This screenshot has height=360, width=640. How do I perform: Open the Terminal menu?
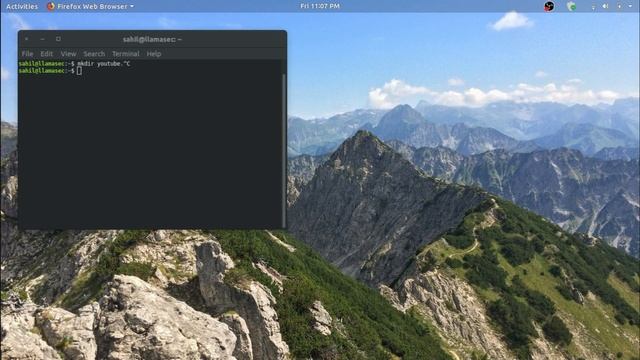[x=126, y=53]
